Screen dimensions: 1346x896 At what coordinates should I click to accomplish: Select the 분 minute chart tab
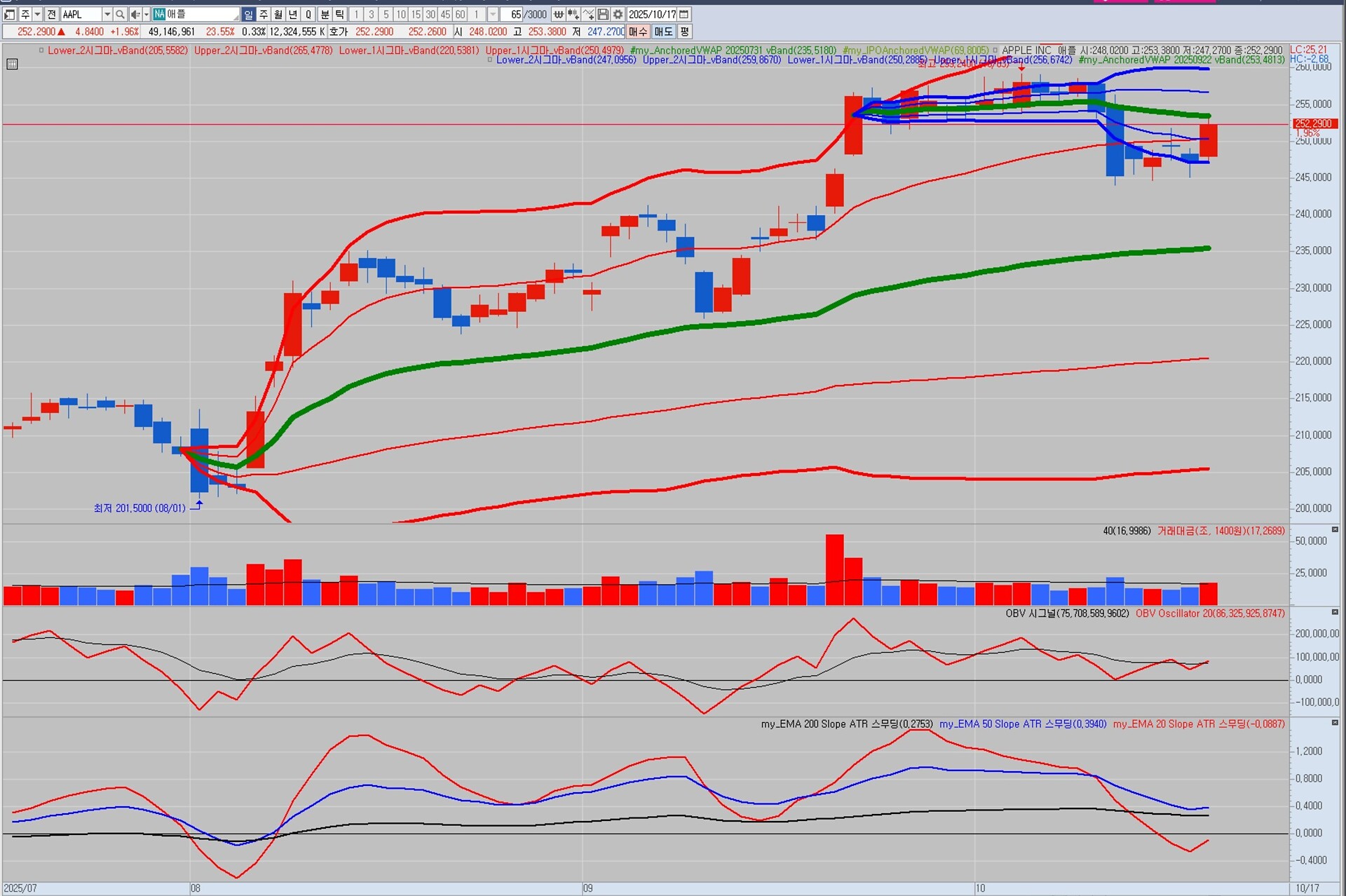325,14
